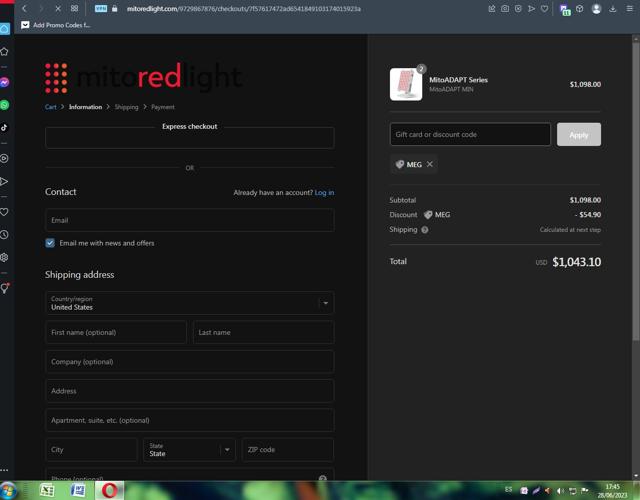
Task: Click the volume speaker tray icon
Action: click(560, 491)
